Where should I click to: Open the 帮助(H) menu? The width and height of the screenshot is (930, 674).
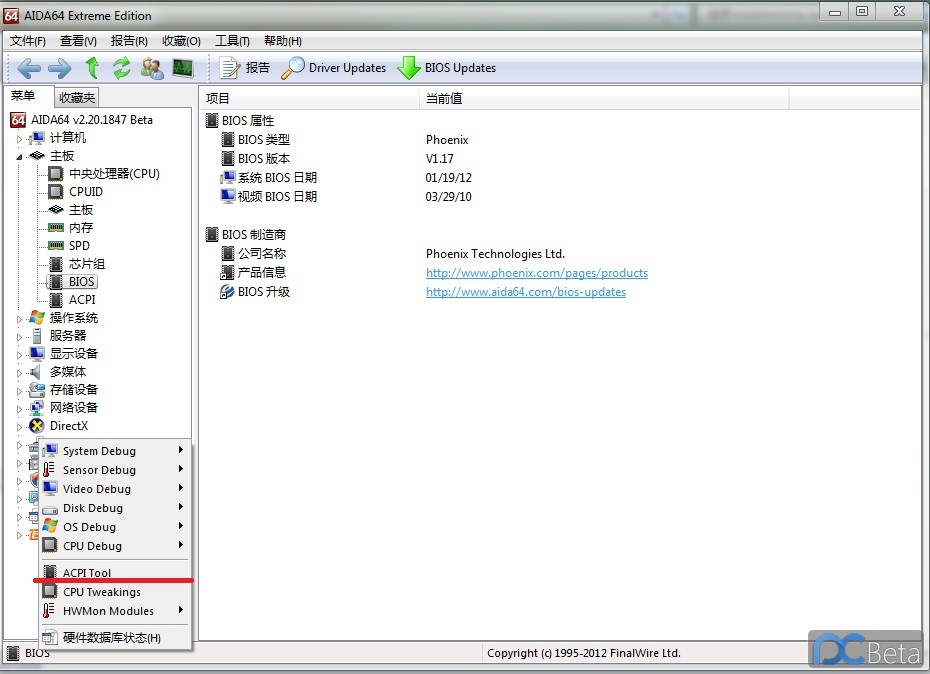(x=283, y=40)
